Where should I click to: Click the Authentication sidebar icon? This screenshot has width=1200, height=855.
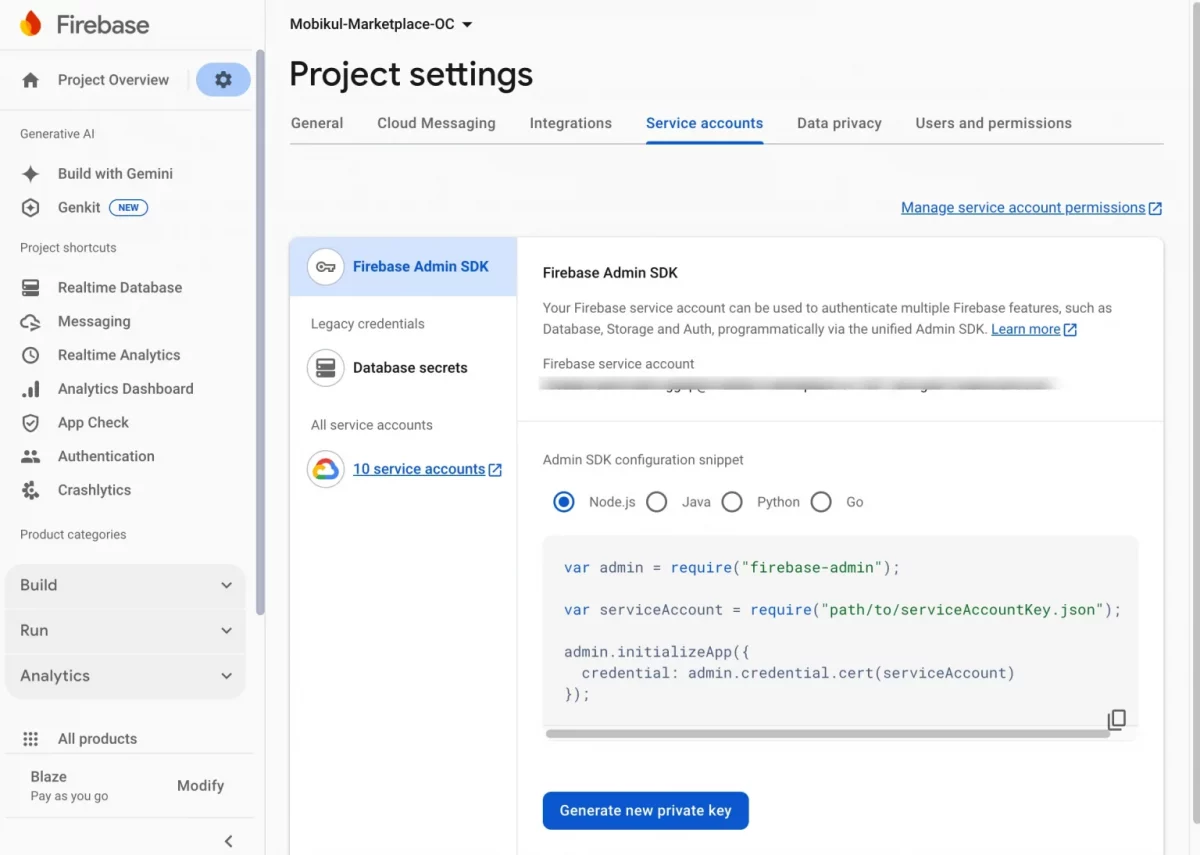[30, 456]
